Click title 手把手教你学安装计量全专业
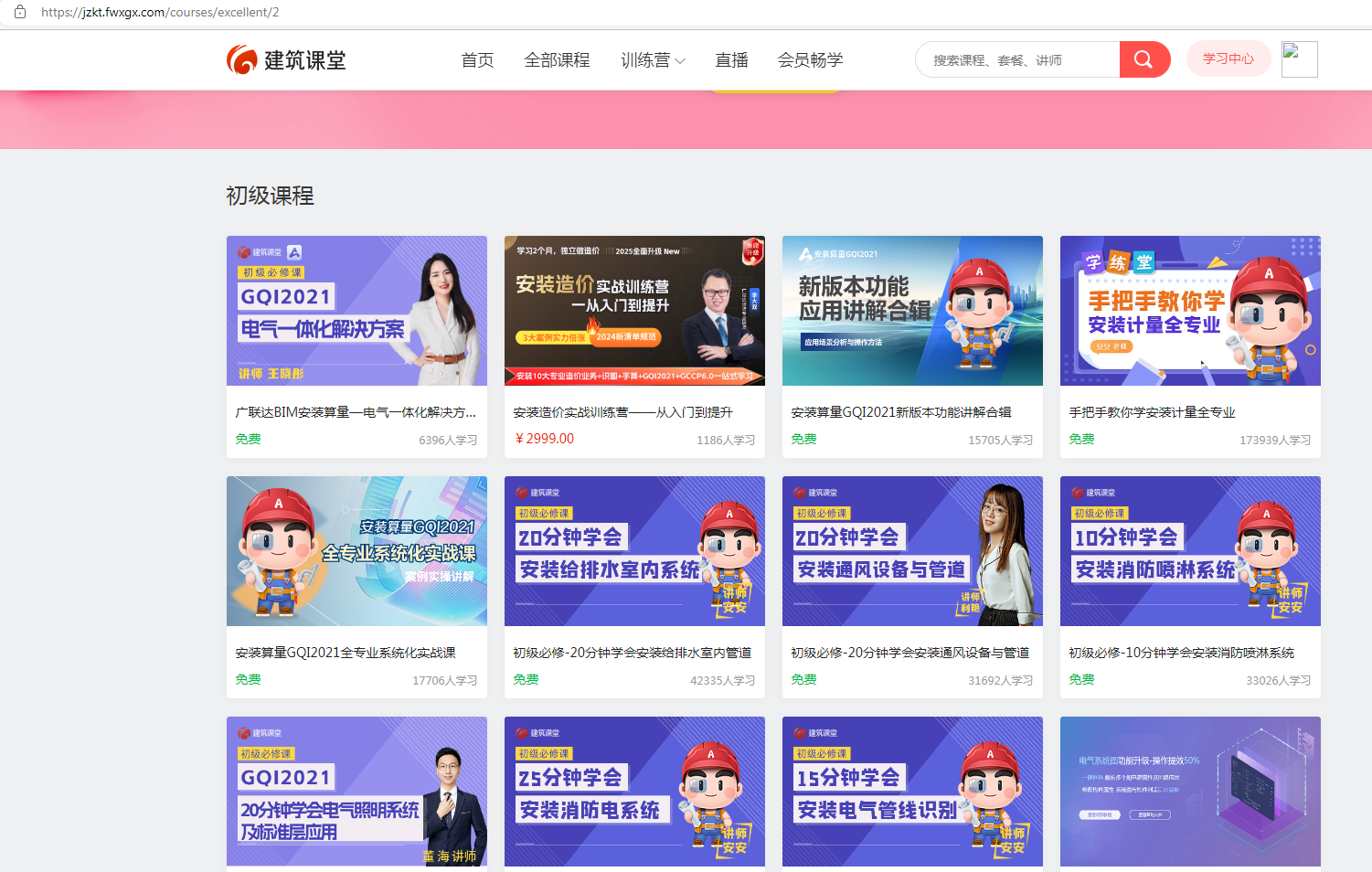The width and height of the screenshot is (1372, 872). click(1152, 412)
